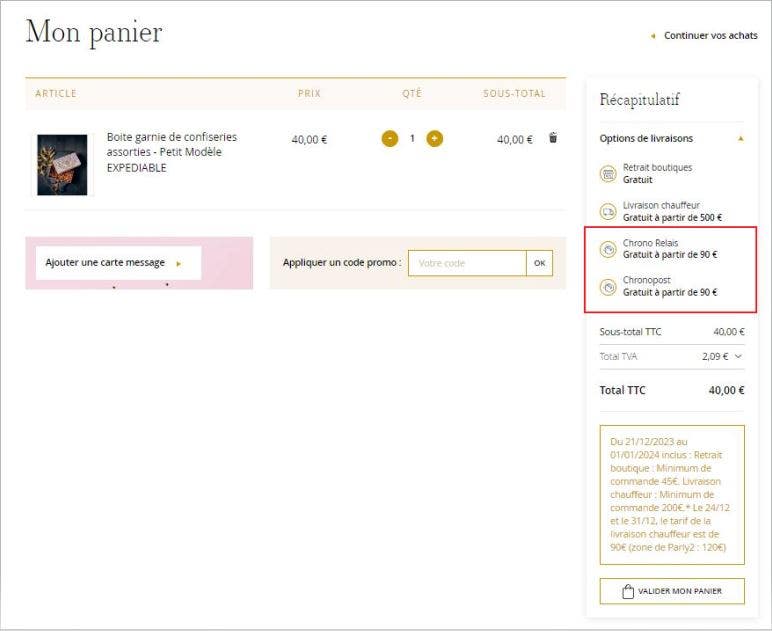This screenshot has width=772, height=631.
Task: Click the unit price 40,00 € in Prix column
Action: [309, 140]
